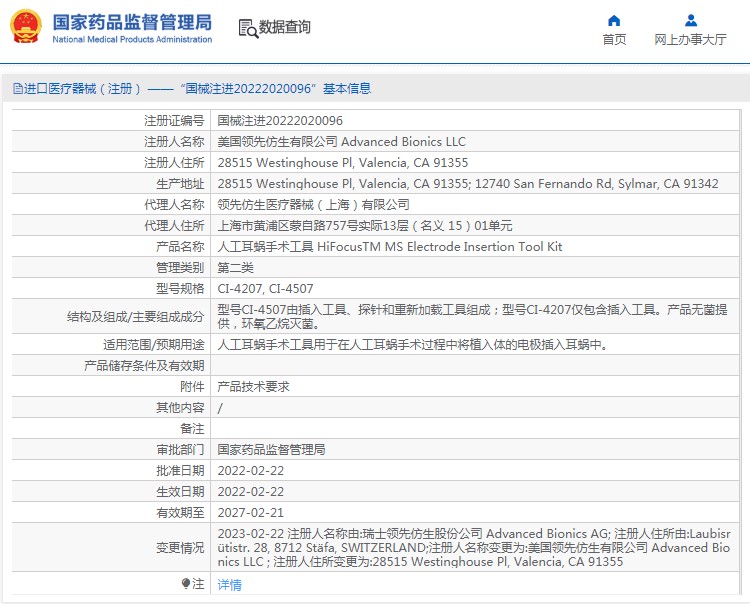This screenshot has height=604, width=750.
Task: Click the 备注 label
Action: (x=192, y=429)
